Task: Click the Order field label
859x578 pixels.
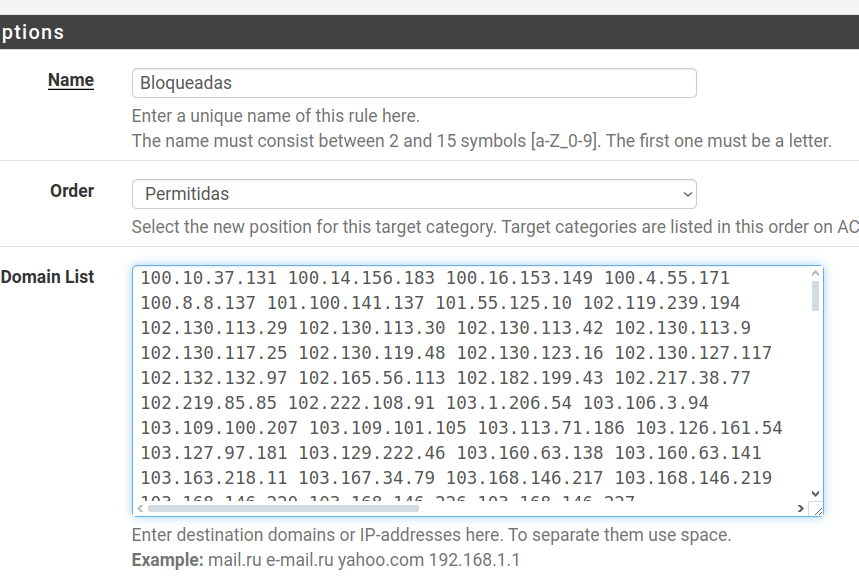Action: 72,190
